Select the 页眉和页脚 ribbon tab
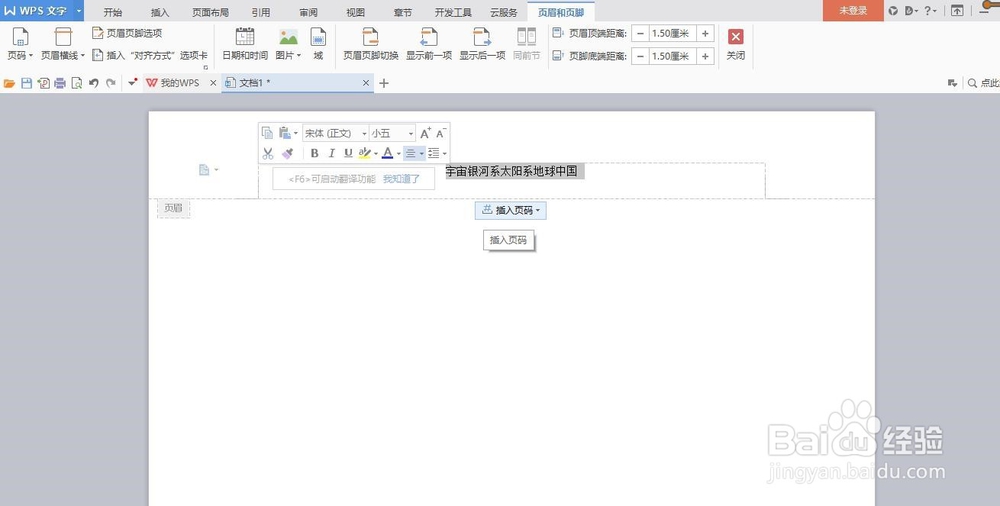The width and height of the screenshot is (1000, 506). pyautogui.click(x=561, y=11)
